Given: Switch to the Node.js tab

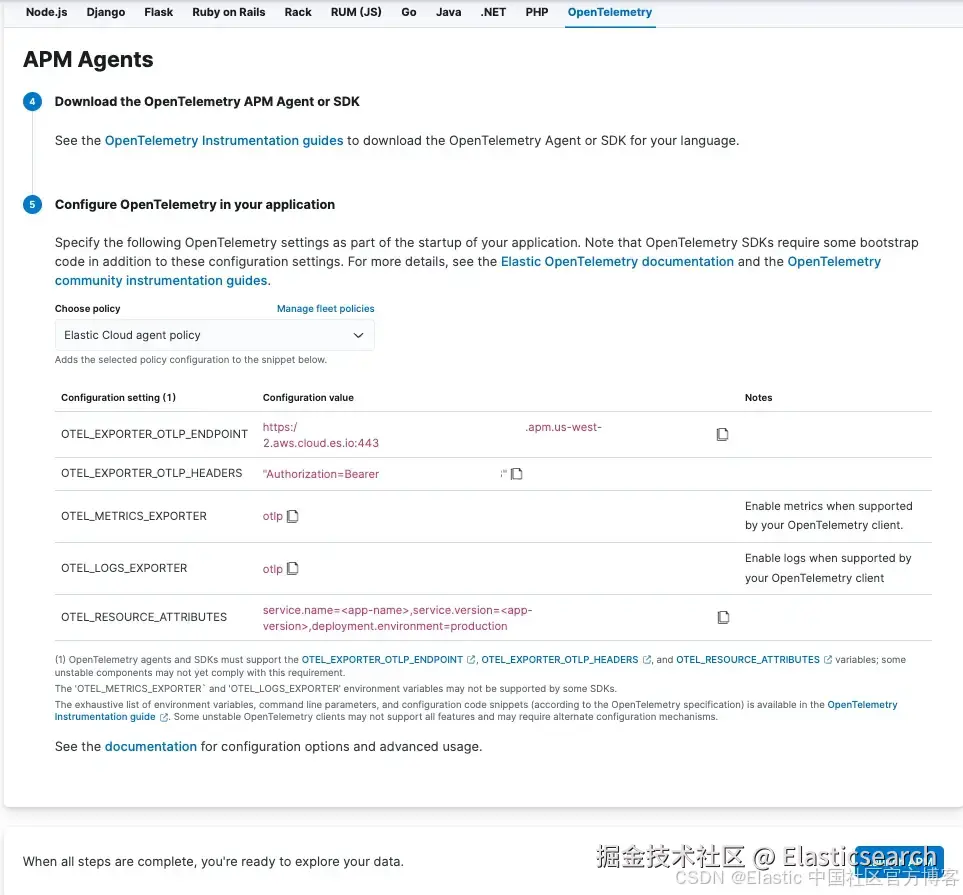Looking at the screenshot, I should coord(47,12).
